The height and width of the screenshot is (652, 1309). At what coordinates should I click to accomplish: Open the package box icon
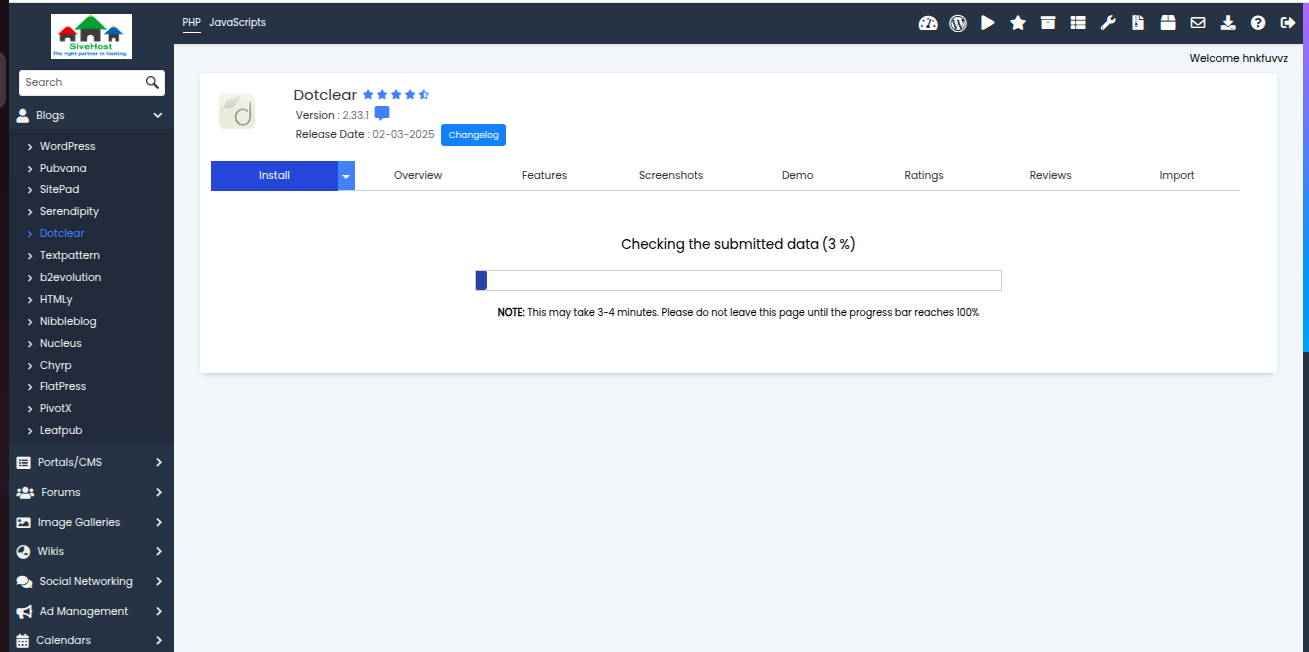click(1168, 23)
